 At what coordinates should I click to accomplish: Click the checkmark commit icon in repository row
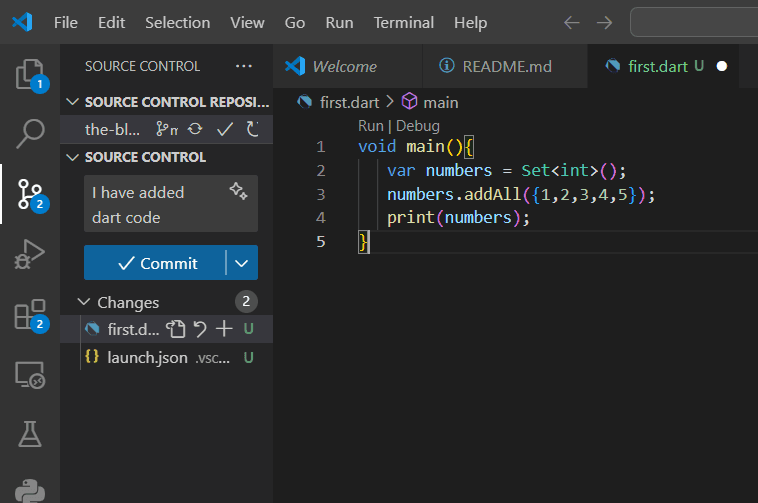225,129
